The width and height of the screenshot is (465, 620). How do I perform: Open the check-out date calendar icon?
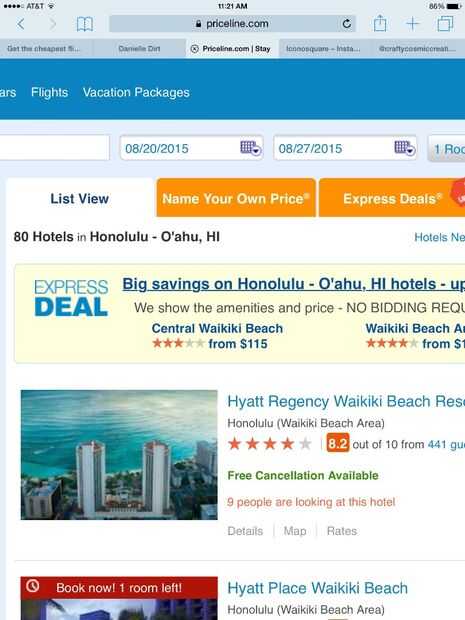[x=405, y=149]
